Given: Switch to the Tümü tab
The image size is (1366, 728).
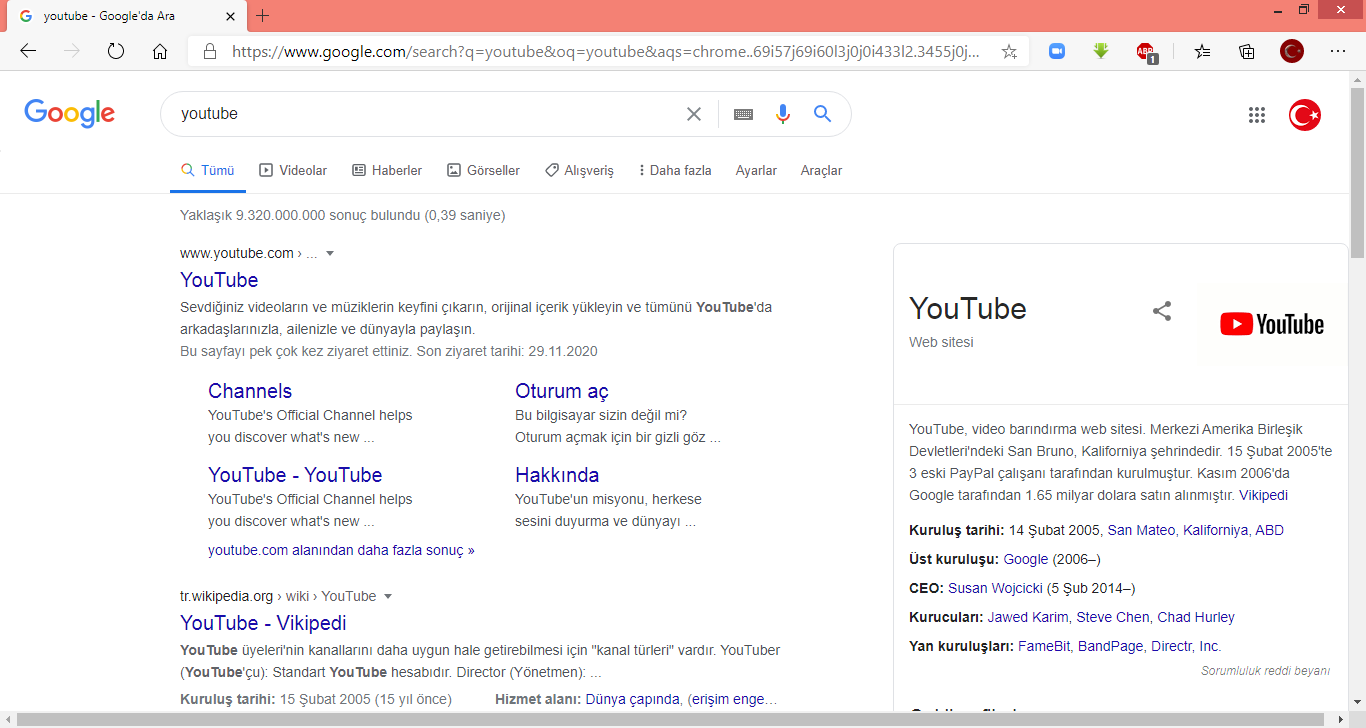Looking at the screenshot, I should click(x=208, y=171).
